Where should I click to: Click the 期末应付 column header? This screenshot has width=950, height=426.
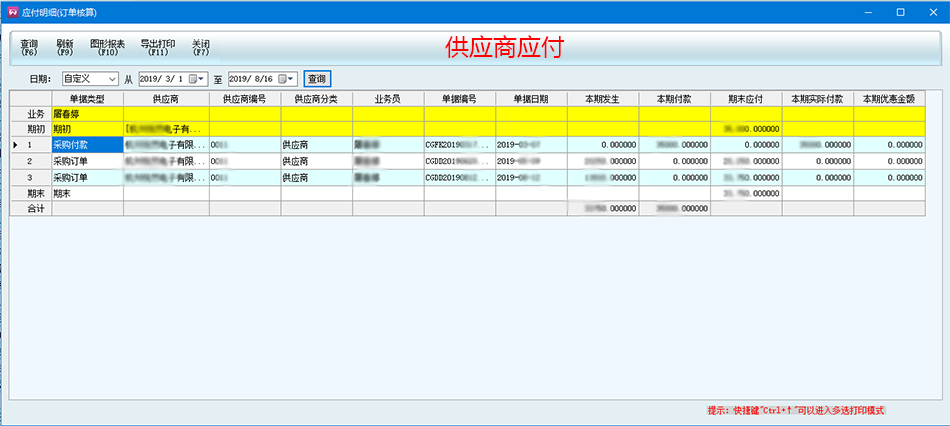click(x=746, y=99)
